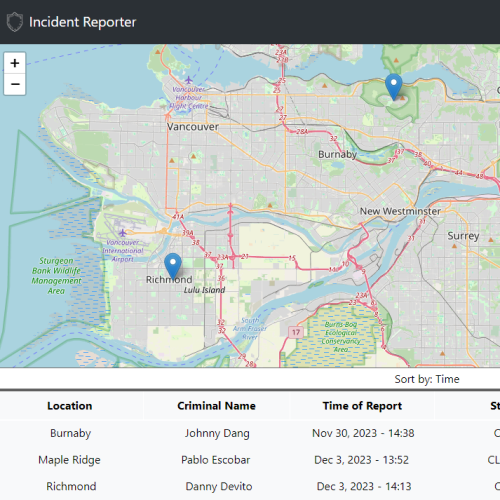Click the Burnaby city label on map
The height and width of the screenshot is (500, 500).
tap(337, 154)
